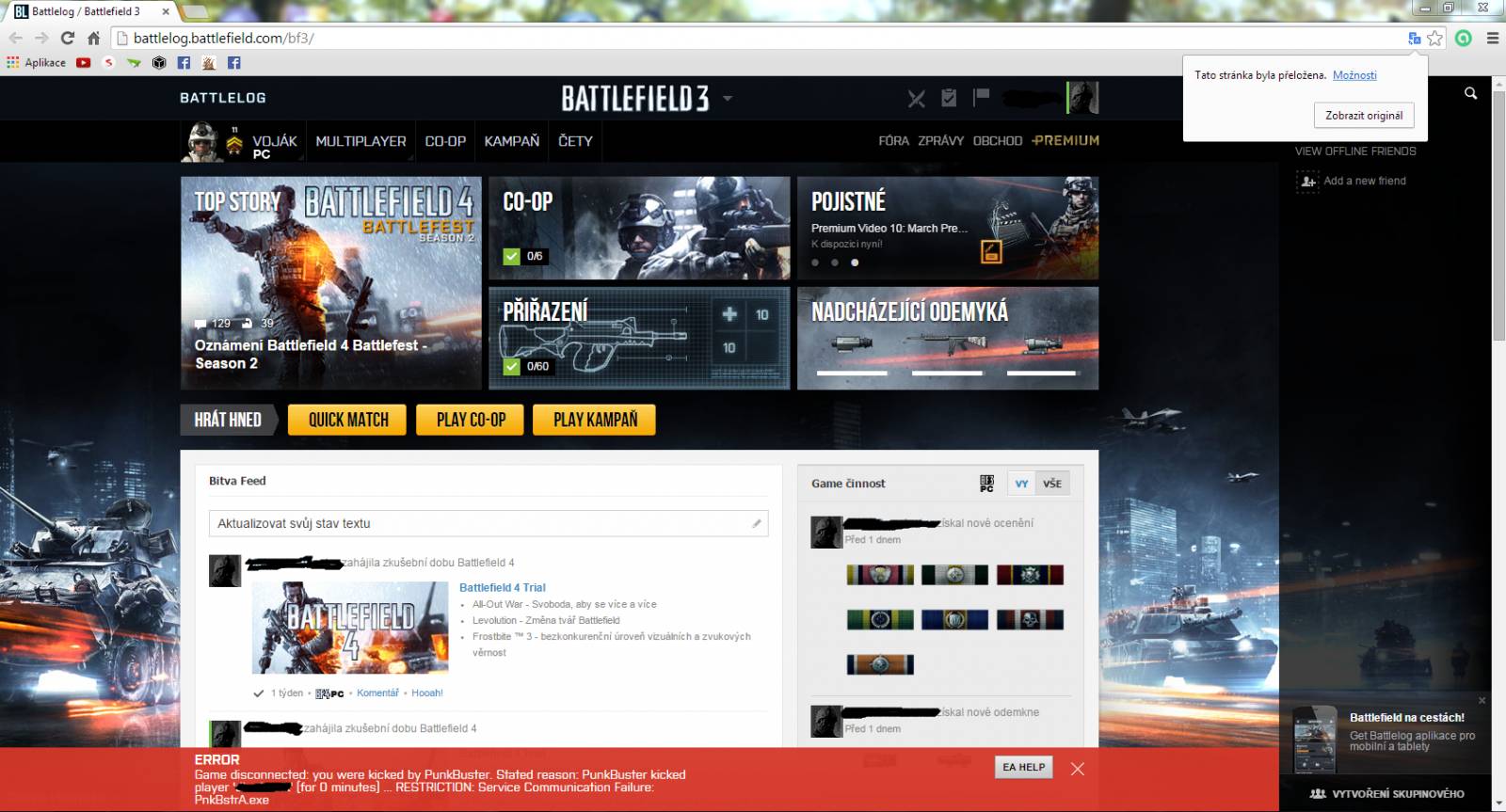The height and width of the screenshot is (812, 1506).
Task: Open the NADCHÁZEJÍCÍ ODEMYKÁ unlocks tile
Action: pyautogui.click(x=948, y=338)
